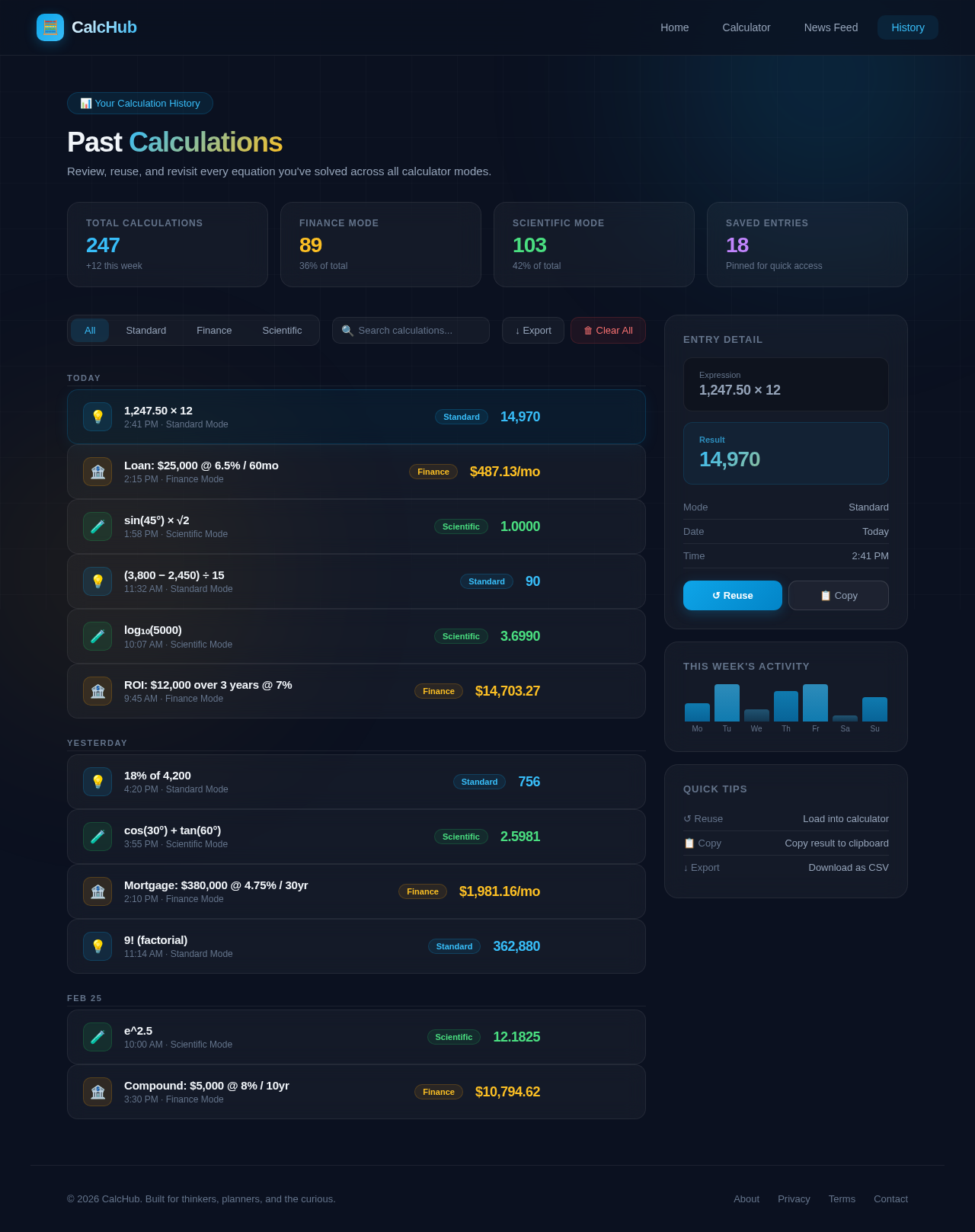Switch to the Finance filter
This screenshot has width=975, height=1232.
pos(214,331)
